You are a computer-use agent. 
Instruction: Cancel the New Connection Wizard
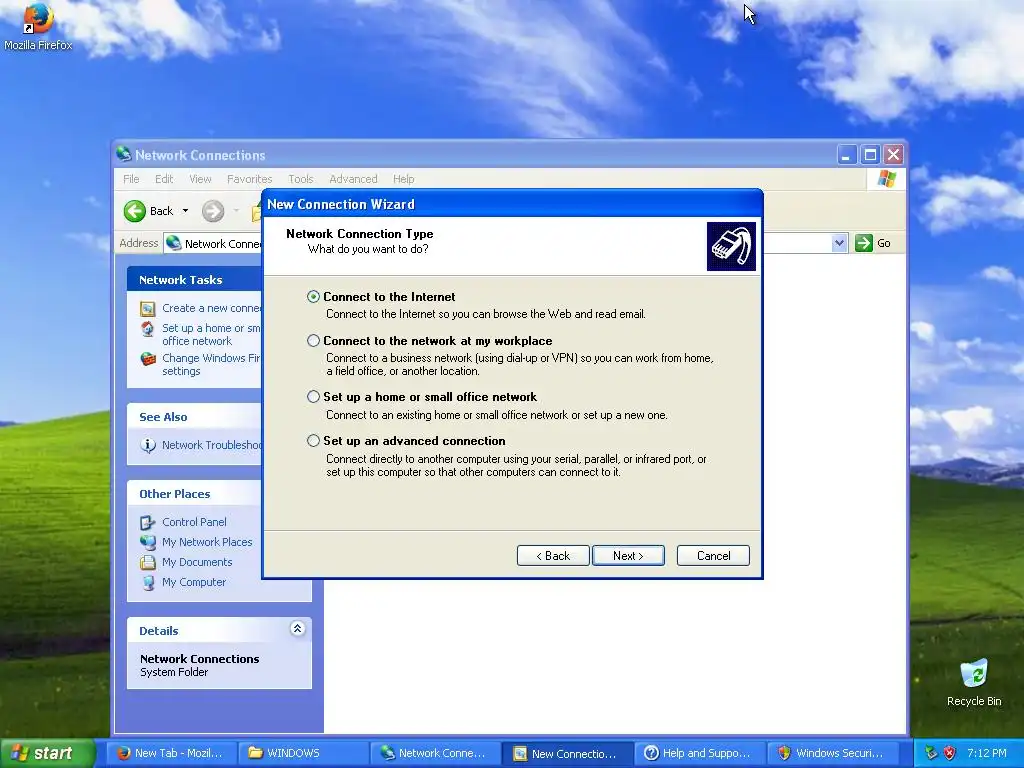tap(713, 556)
